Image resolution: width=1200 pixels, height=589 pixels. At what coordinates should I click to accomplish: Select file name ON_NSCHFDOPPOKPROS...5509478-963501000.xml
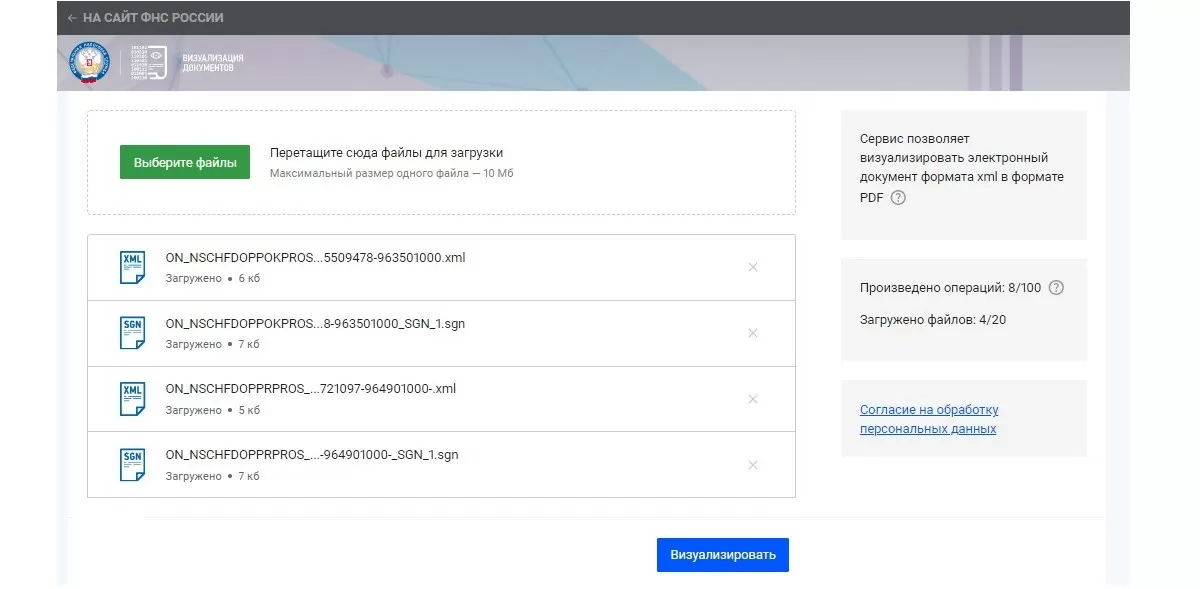tap(315, 257)
